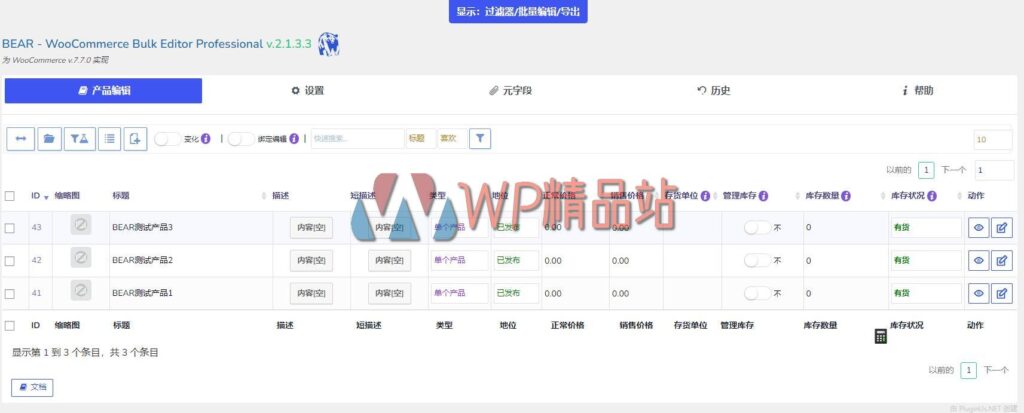Click the 快速搜索 input field
Screen dimensions: 1024x413
pos(357,139)
